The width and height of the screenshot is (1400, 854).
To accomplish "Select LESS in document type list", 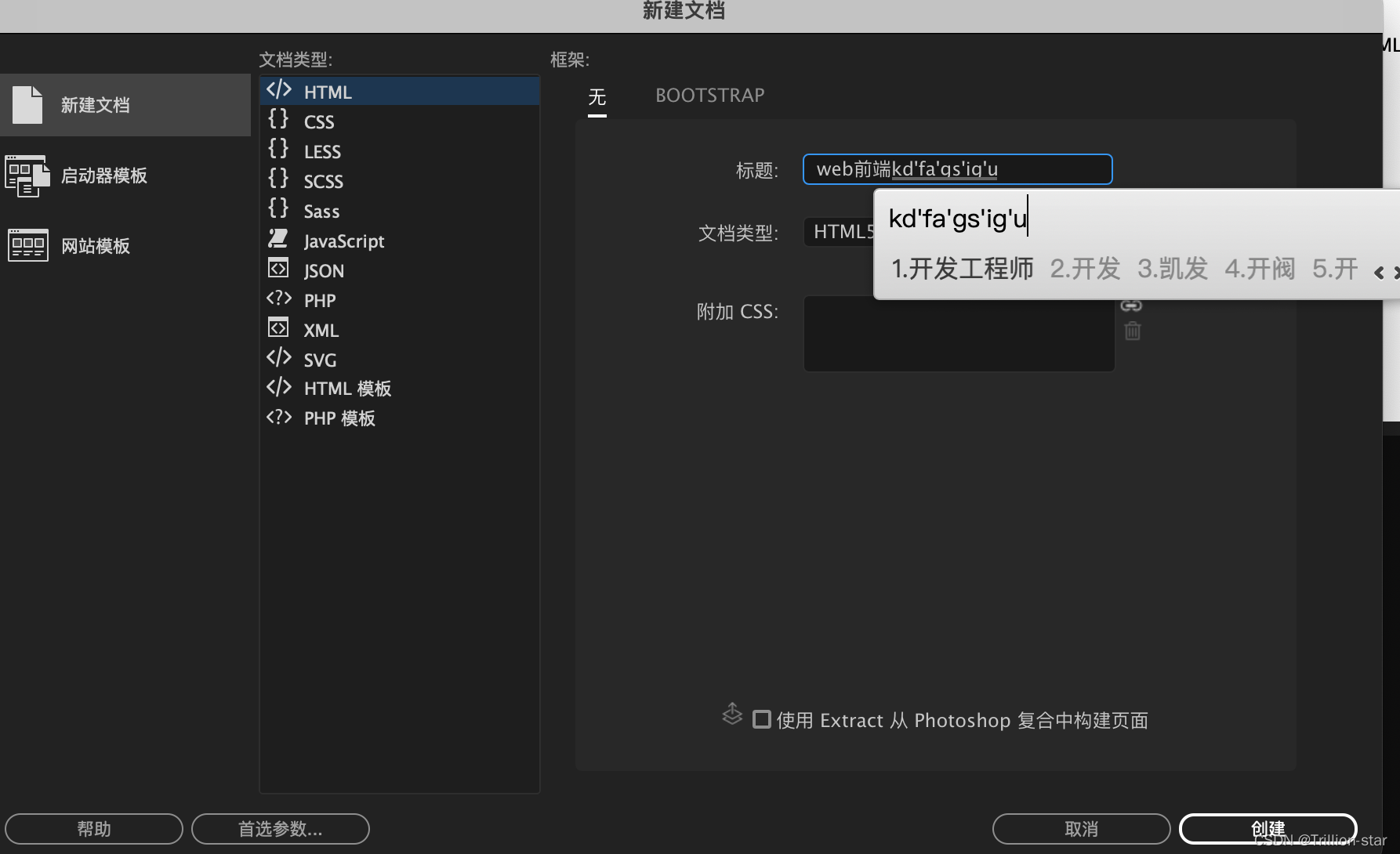I will click(x=400, y=151).
